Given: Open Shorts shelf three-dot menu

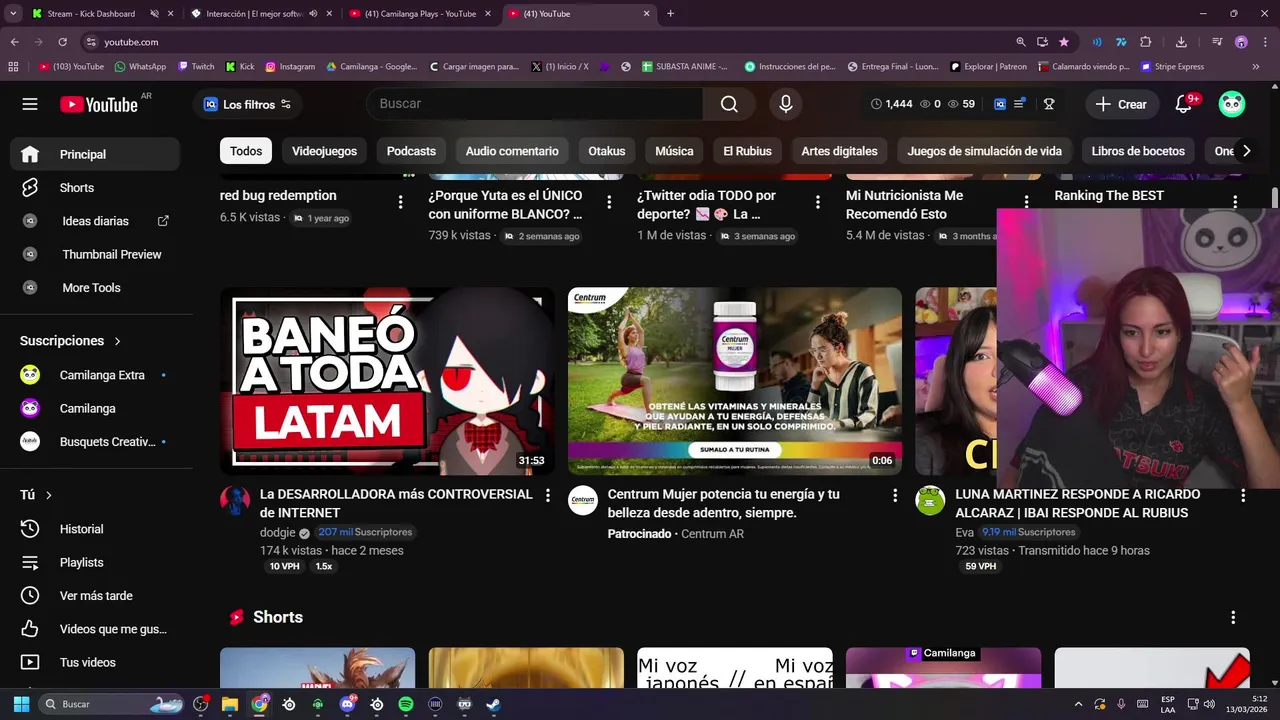Looking at the screenshot, I should tap(1233, 618).
